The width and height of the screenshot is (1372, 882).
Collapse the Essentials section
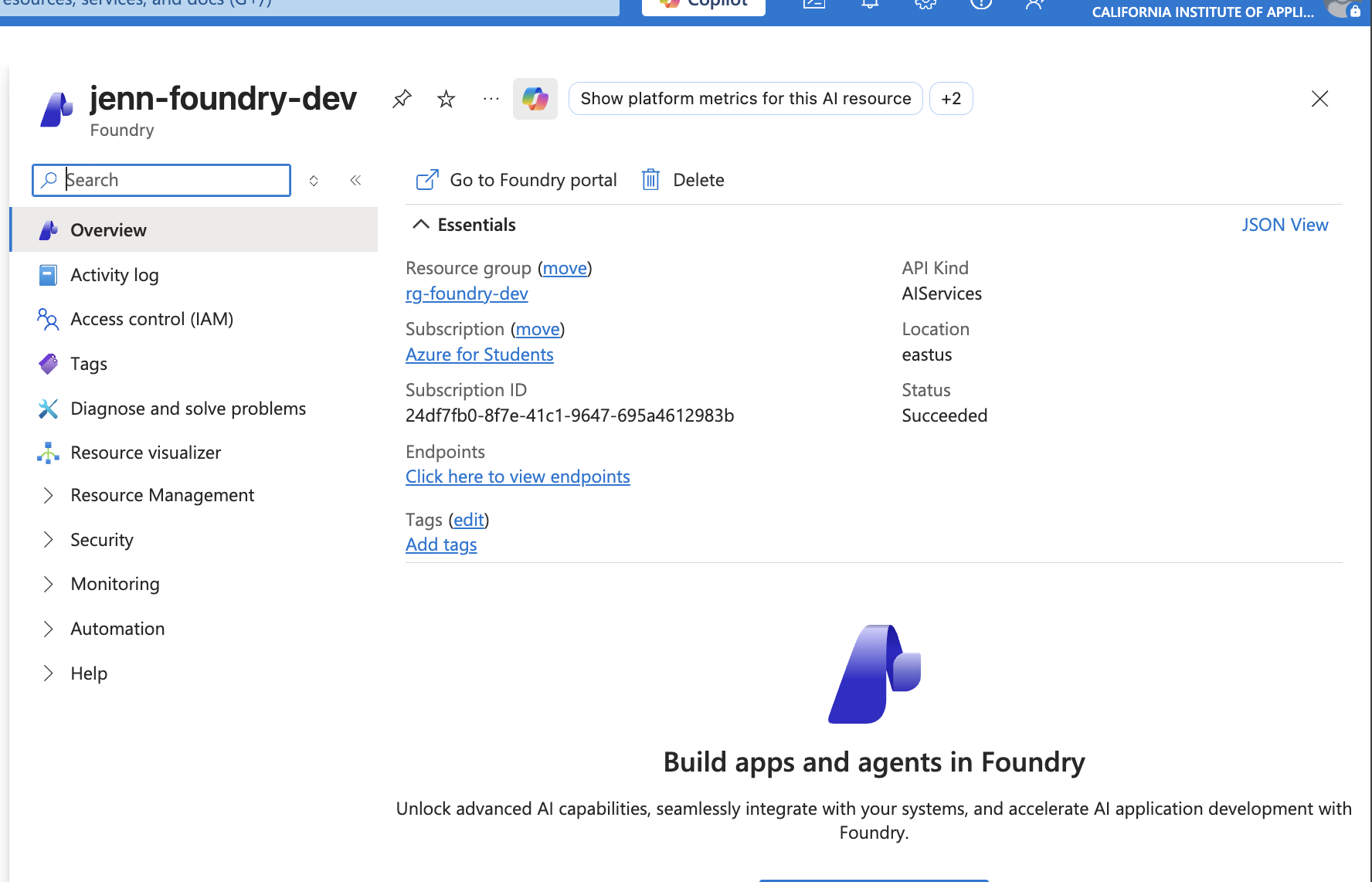click(420, 225)
